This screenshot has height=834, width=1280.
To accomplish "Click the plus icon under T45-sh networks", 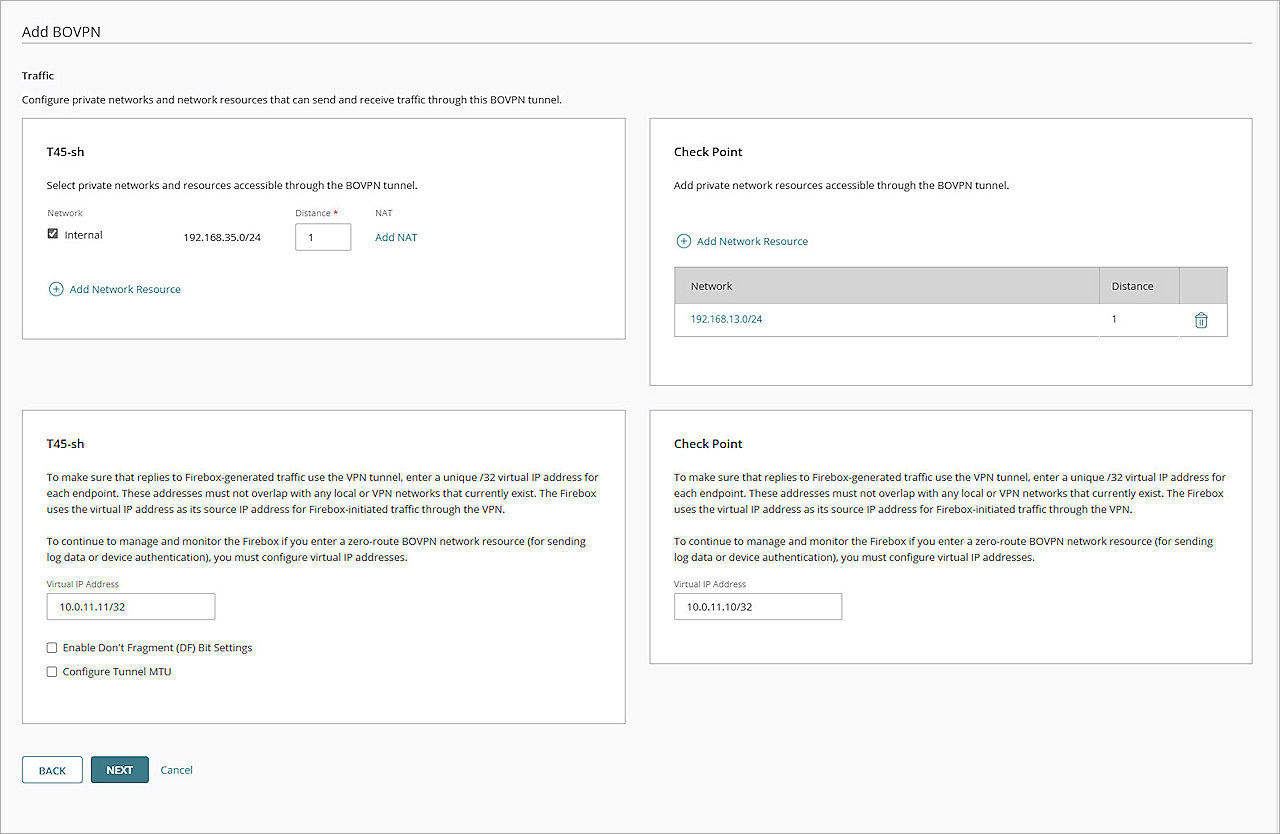I will 56,289.
